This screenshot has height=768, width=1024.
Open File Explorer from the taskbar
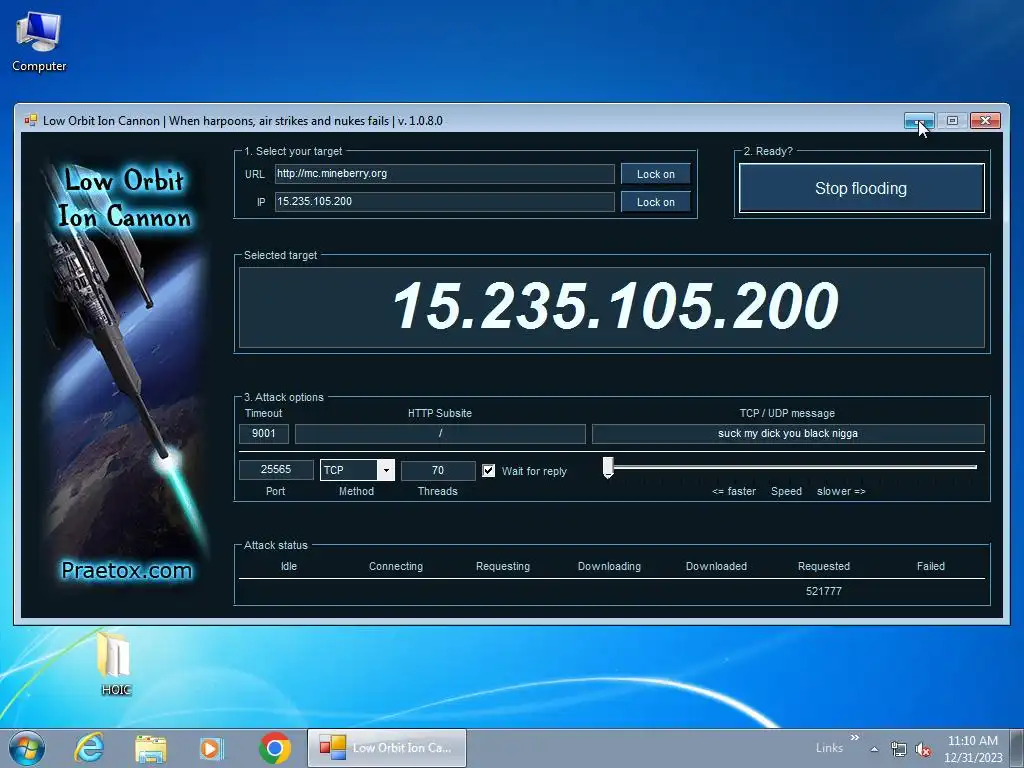150,748
